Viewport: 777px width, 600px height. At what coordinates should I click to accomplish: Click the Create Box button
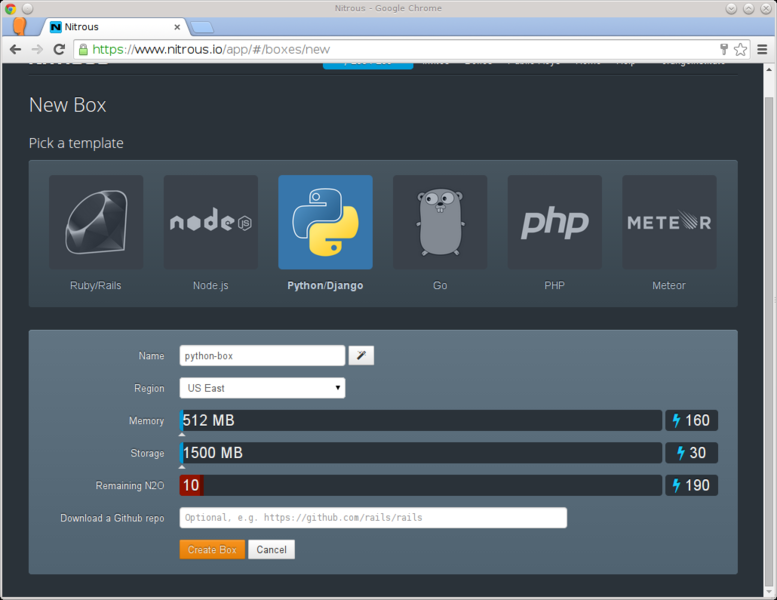[x=212, y=549]
